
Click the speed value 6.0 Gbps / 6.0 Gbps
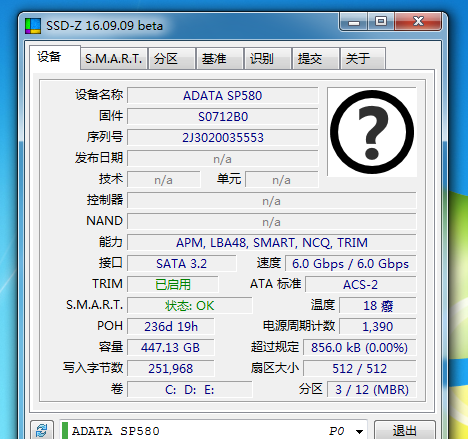point(351,264)
